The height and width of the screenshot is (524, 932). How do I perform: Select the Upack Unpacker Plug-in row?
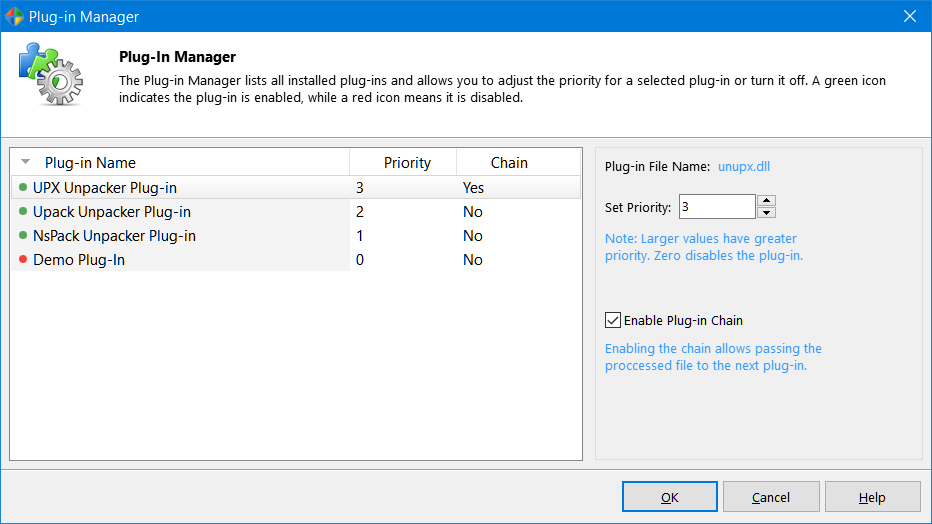[x=295, y=212]
